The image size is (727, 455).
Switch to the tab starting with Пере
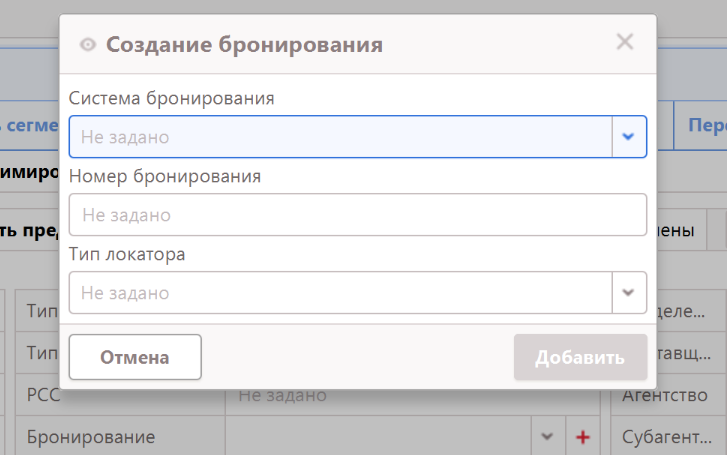pos(705,126)
